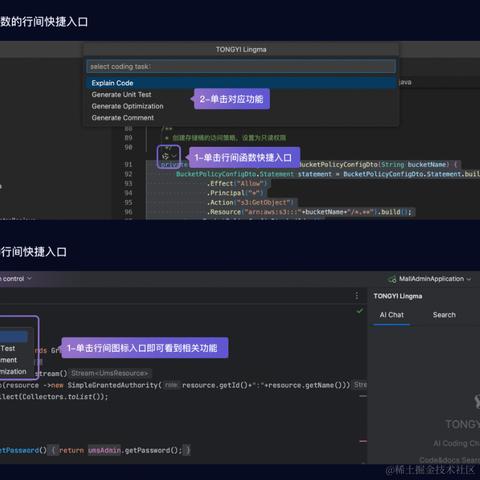Screen dimensions: 480x480
Task: Expand the chevron beside the Lingma inline icon
Action: 174,156
